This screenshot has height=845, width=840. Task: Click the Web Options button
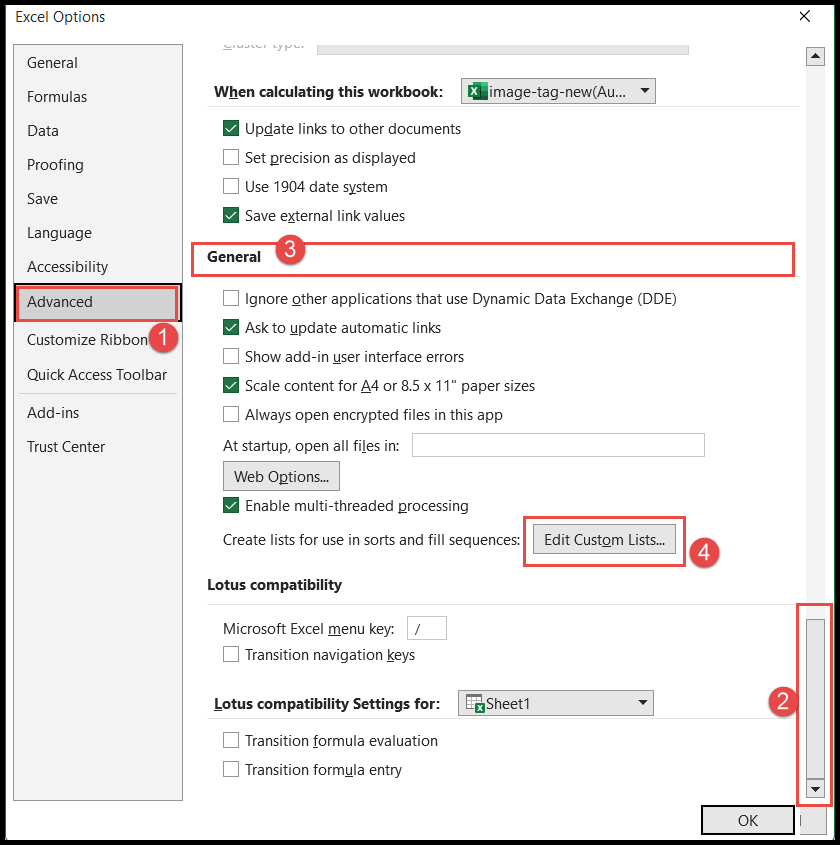280,476
